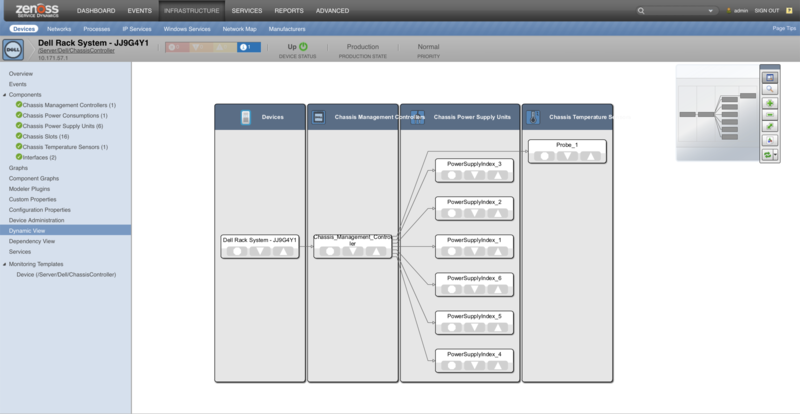Click the up triangle on PowerSupplyIndex_5 node
Viewport: 800px width, 414px height.
click(497, 327)
